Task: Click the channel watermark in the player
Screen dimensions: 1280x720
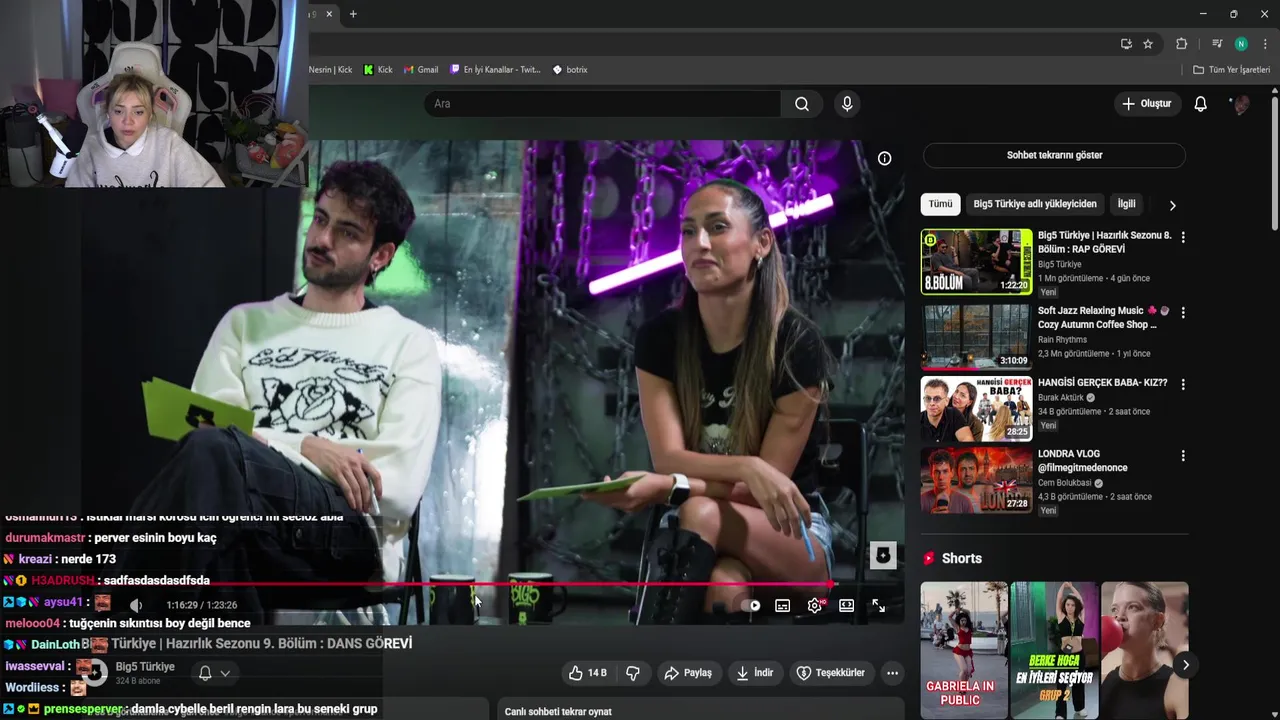Action: 883,556
